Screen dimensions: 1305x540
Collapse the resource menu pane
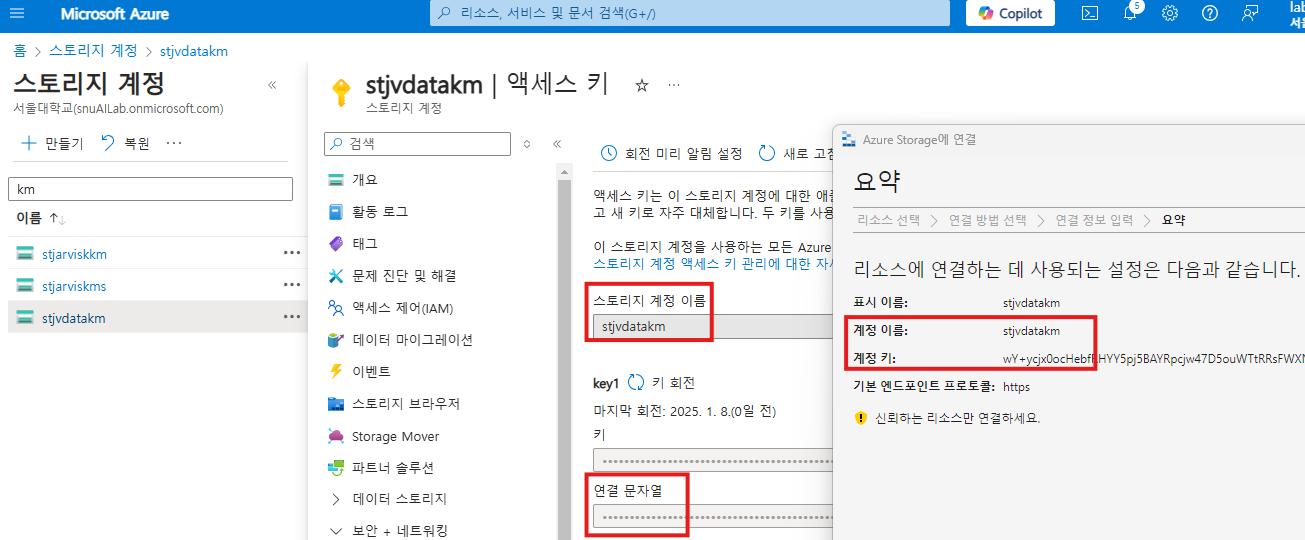tap(557, 144)
